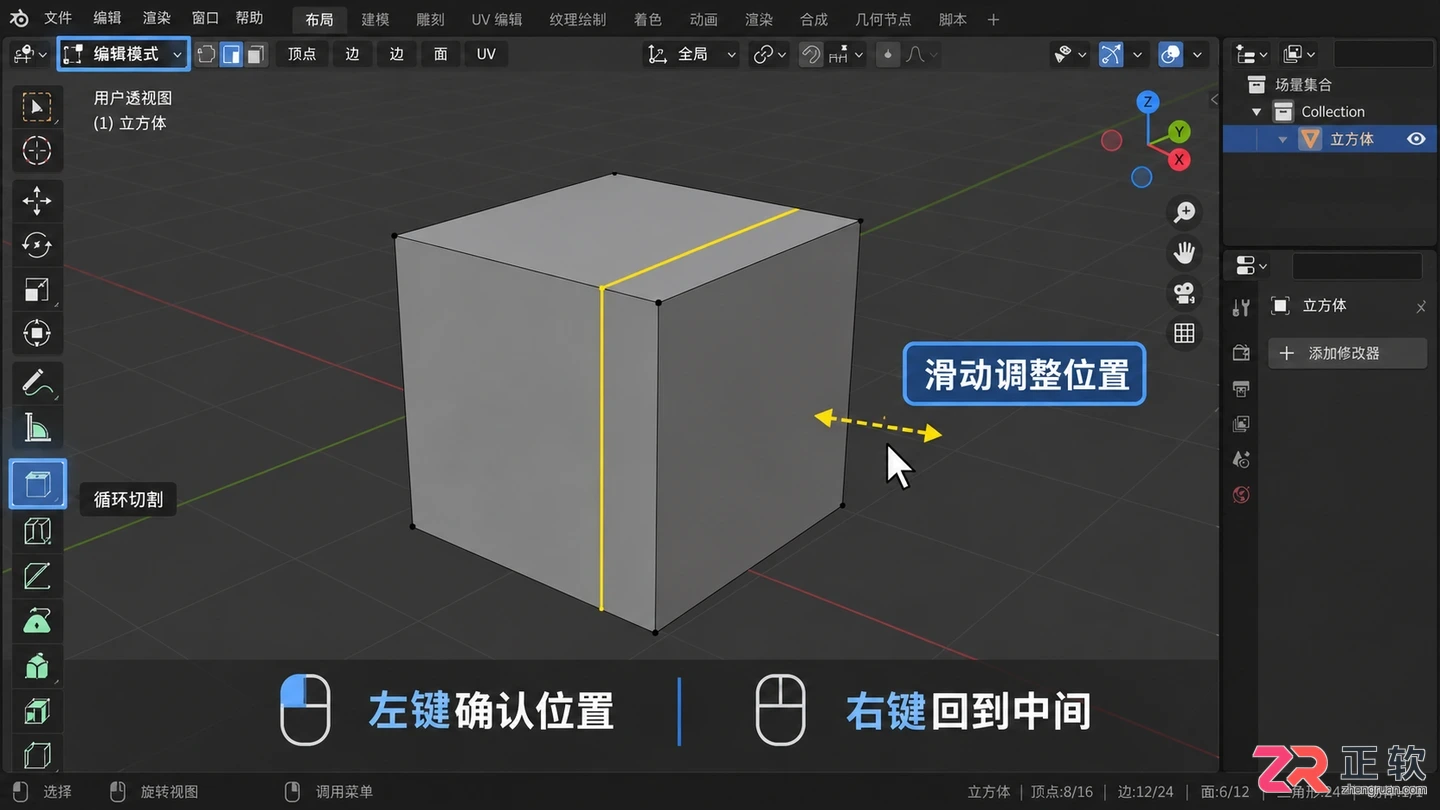Click the outliner search field
The height and width of the screenshot is (810, 1440).
point(1383,54)
